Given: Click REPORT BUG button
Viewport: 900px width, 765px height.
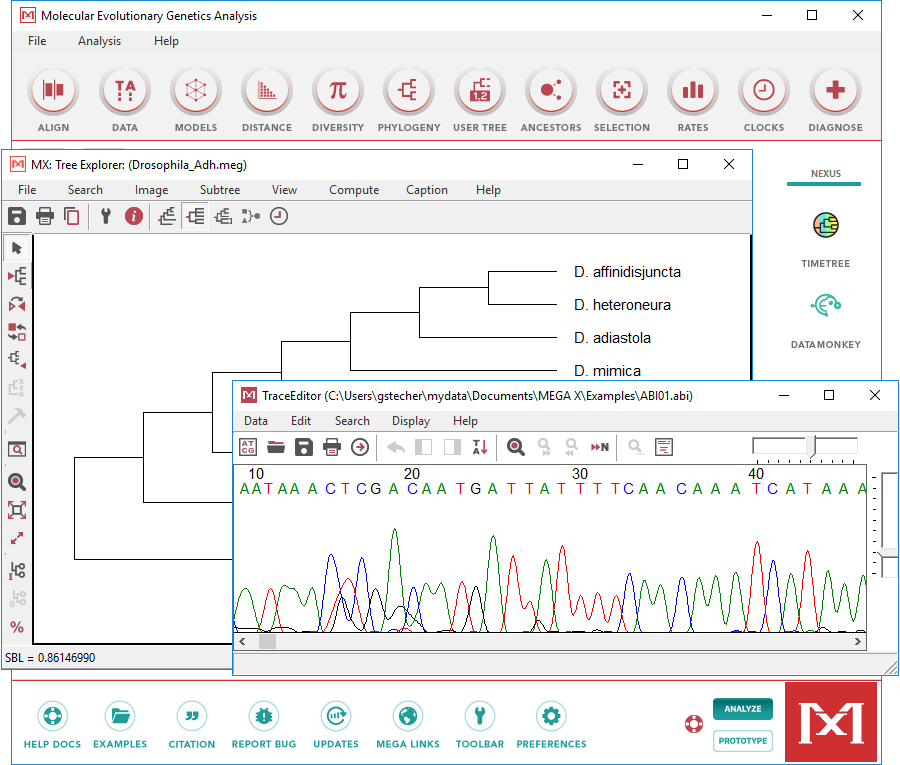Looking at the screenshot, I should pyautogui.click(x=264, y=725).
